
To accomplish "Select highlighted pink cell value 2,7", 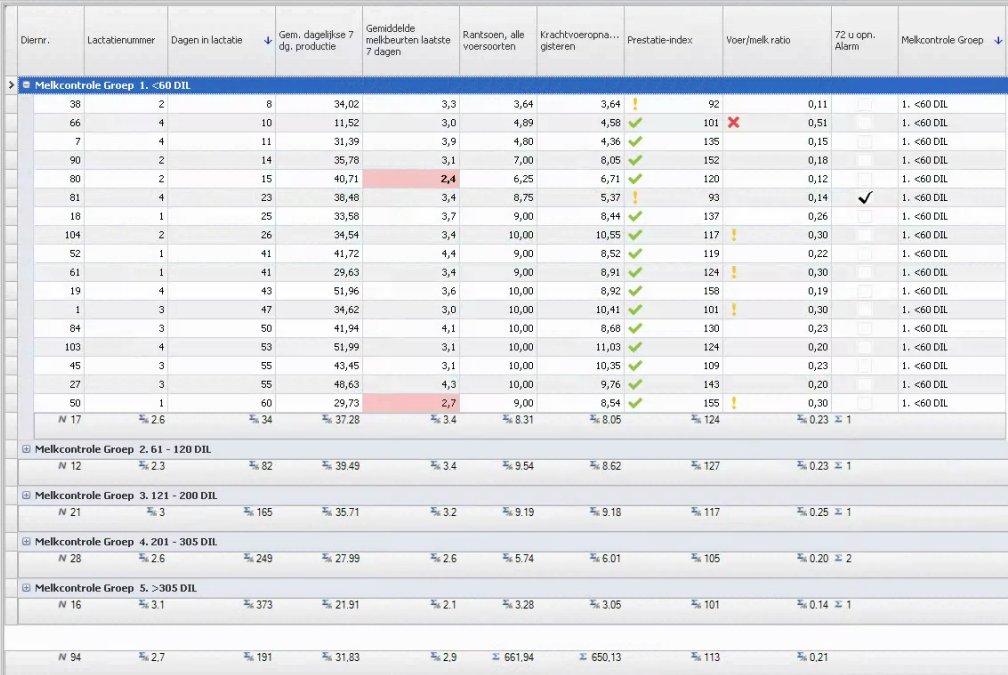I will point(411,403).
